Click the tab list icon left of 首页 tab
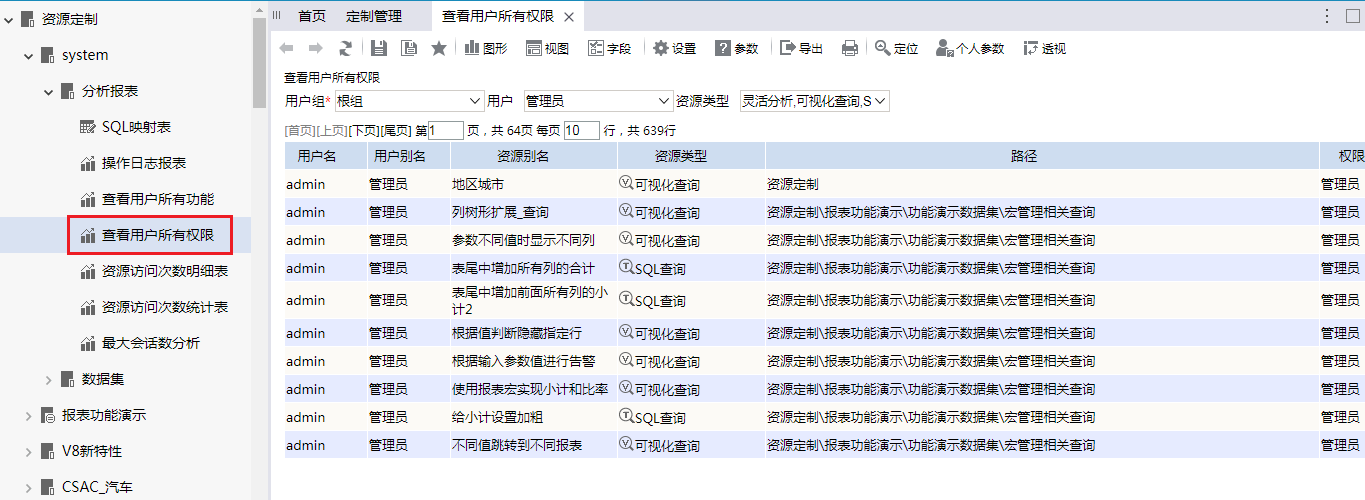This screenshot has height=500, width=1365. (277, 16)
